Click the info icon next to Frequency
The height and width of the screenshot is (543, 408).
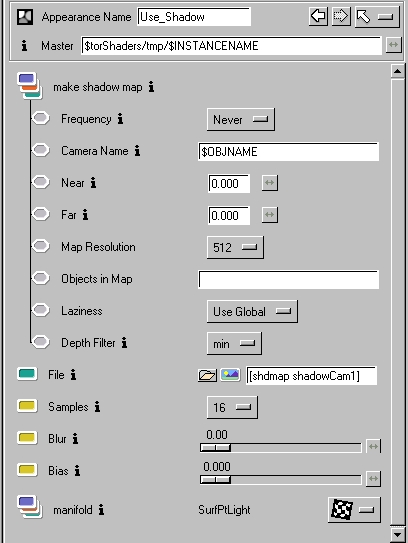(120, 119)
